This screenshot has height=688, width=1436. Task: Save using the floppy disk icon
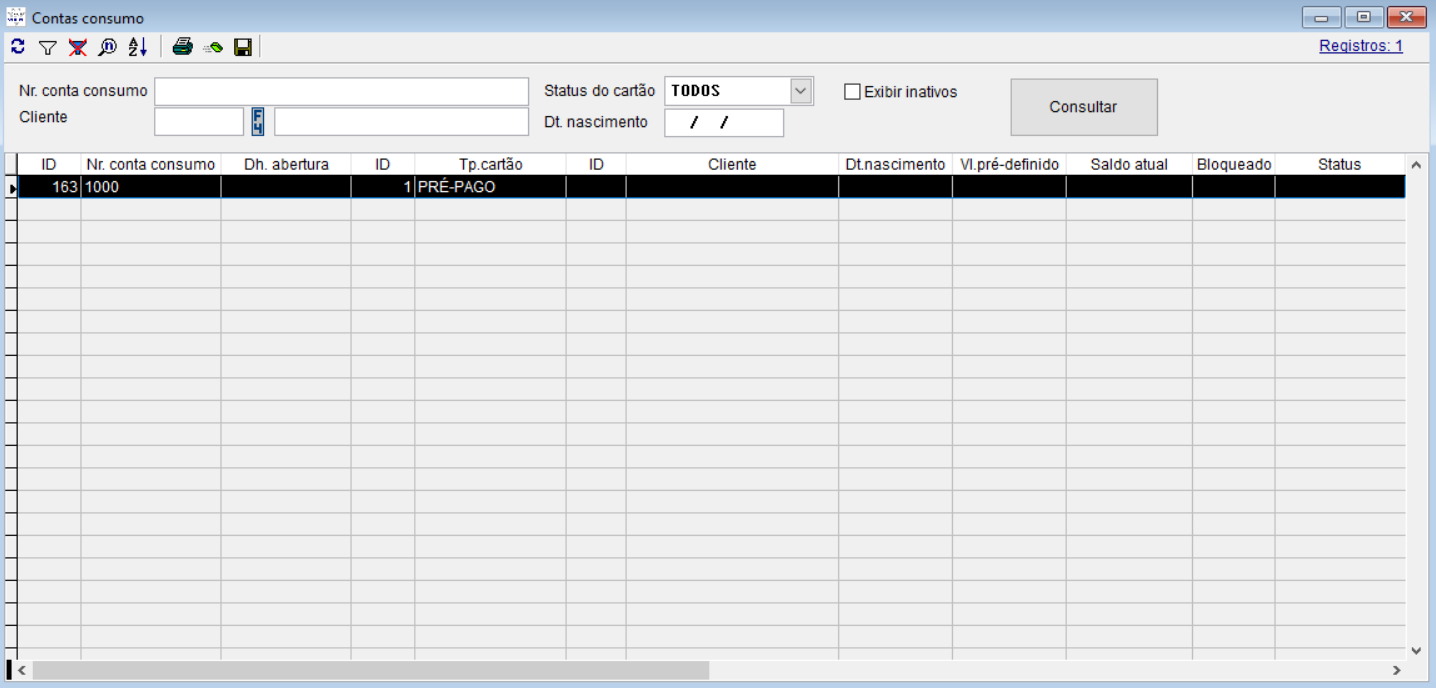(242, 47)
